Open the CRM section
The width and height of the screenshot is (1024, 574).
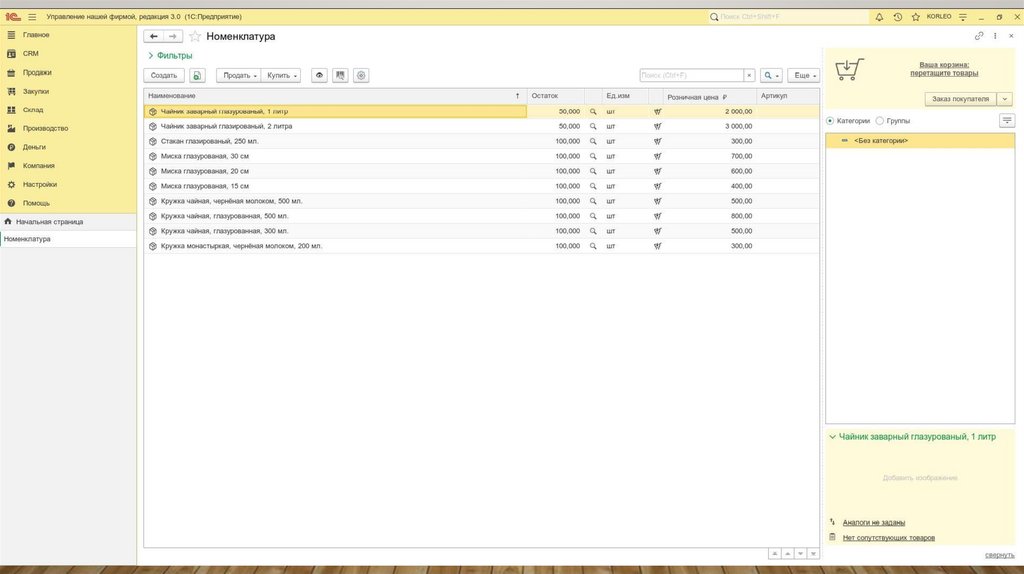pyautogui.click(x=31, y=54)
